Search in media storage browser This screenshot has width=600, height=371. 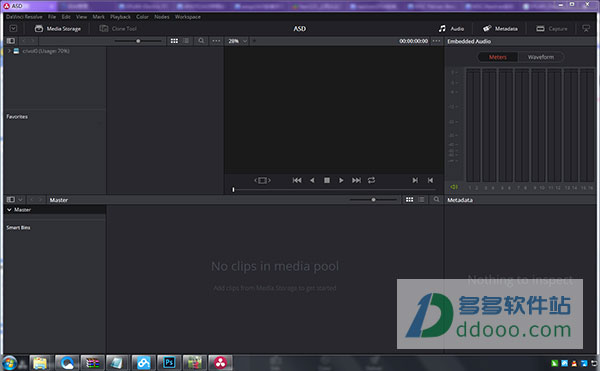click(201, 41)
